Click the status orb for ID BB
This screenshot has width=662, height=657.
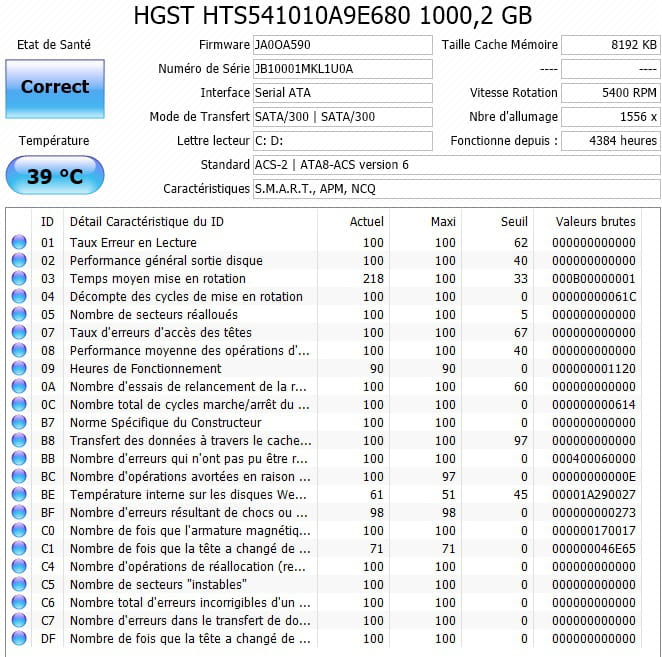pos(19,459)
